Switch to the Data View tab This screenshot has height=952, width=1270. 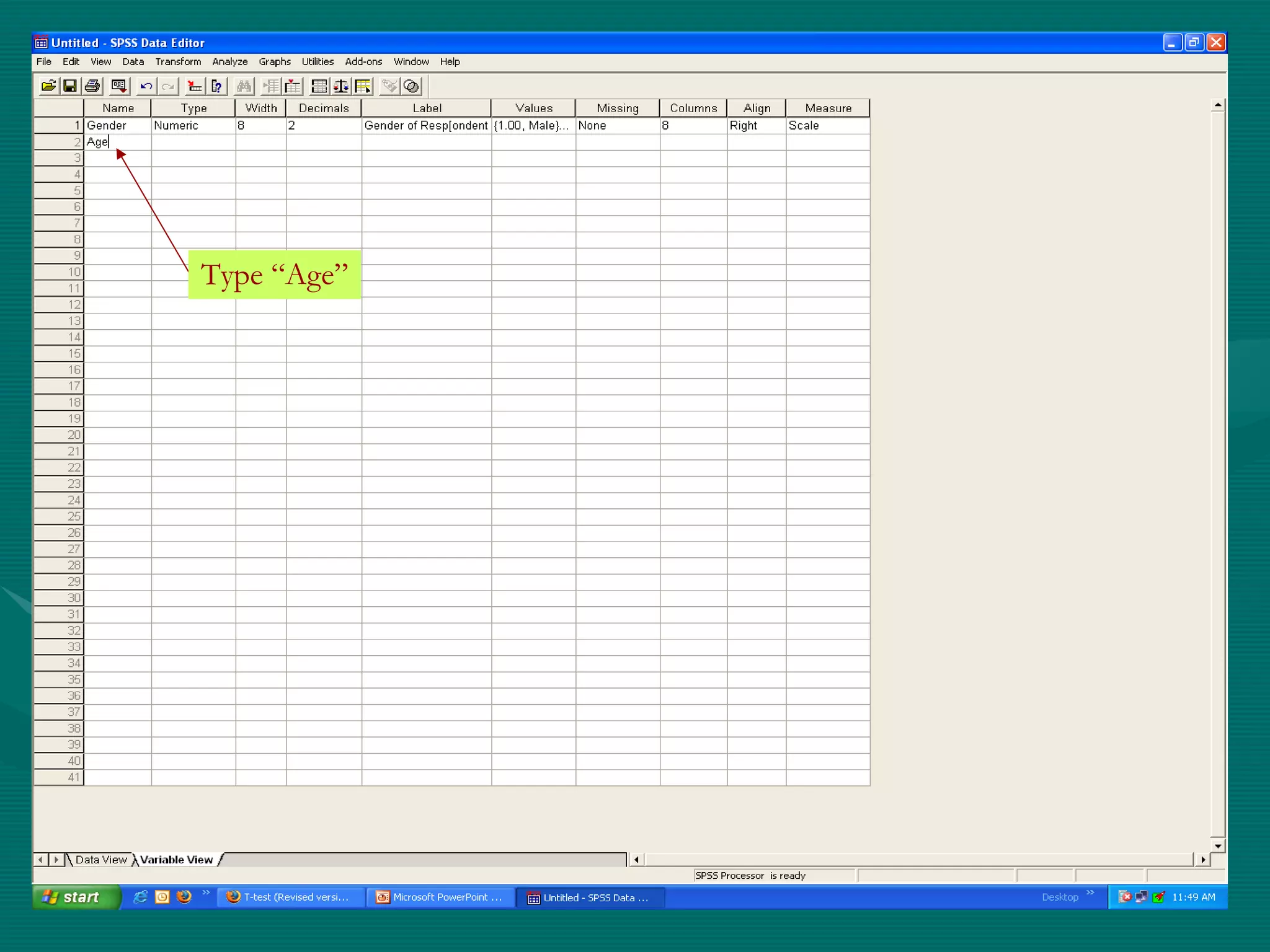coord(100,860)
